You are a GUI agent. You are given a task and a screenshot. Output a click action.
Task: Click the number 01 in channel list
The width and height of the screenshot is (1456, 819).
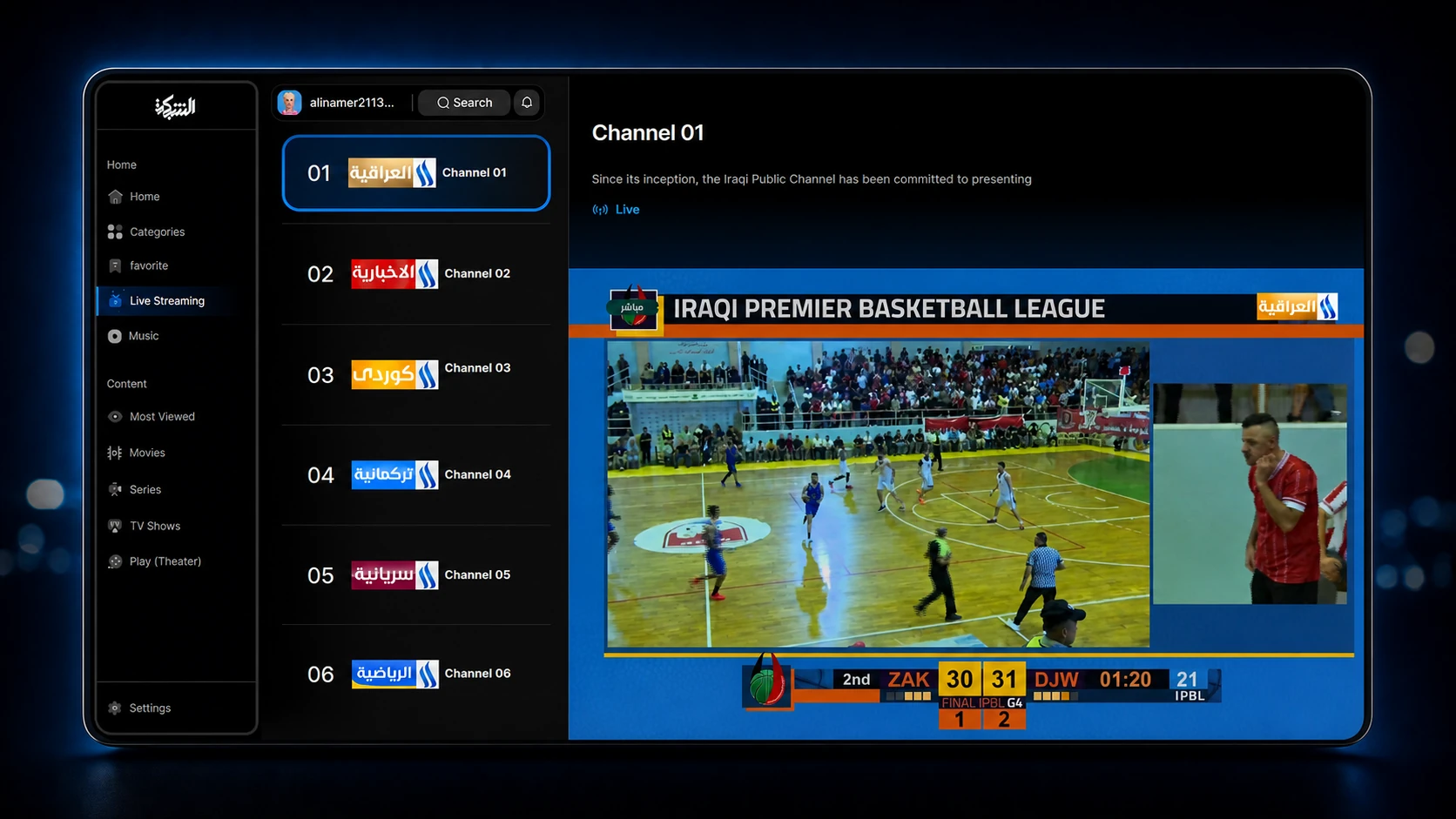[319, 173]
